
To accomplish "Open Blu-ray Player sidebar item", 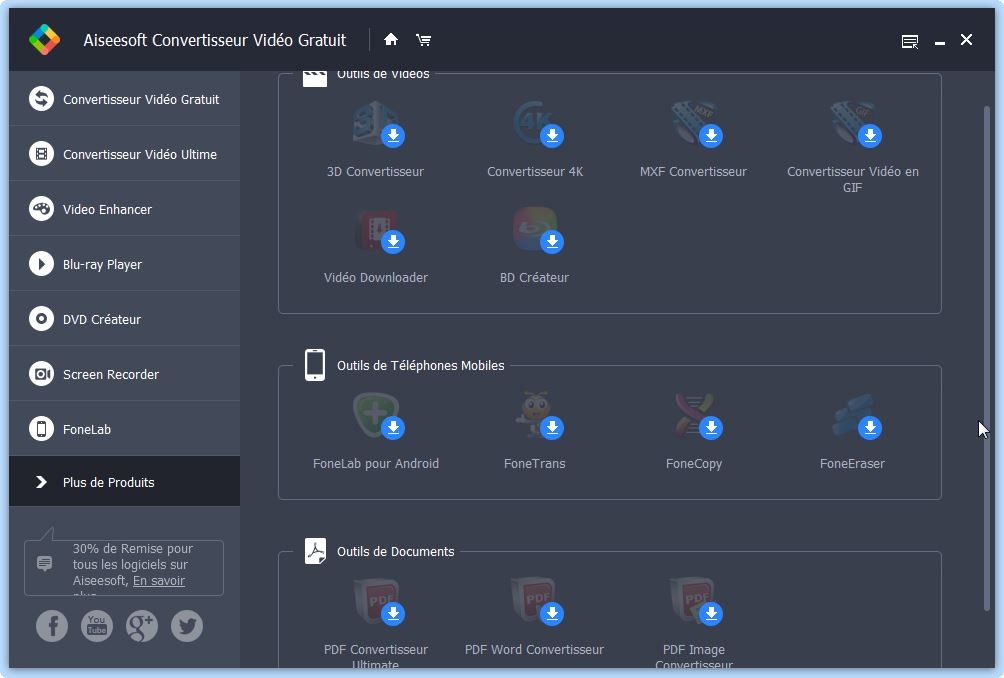I will [x=125, y=264].
